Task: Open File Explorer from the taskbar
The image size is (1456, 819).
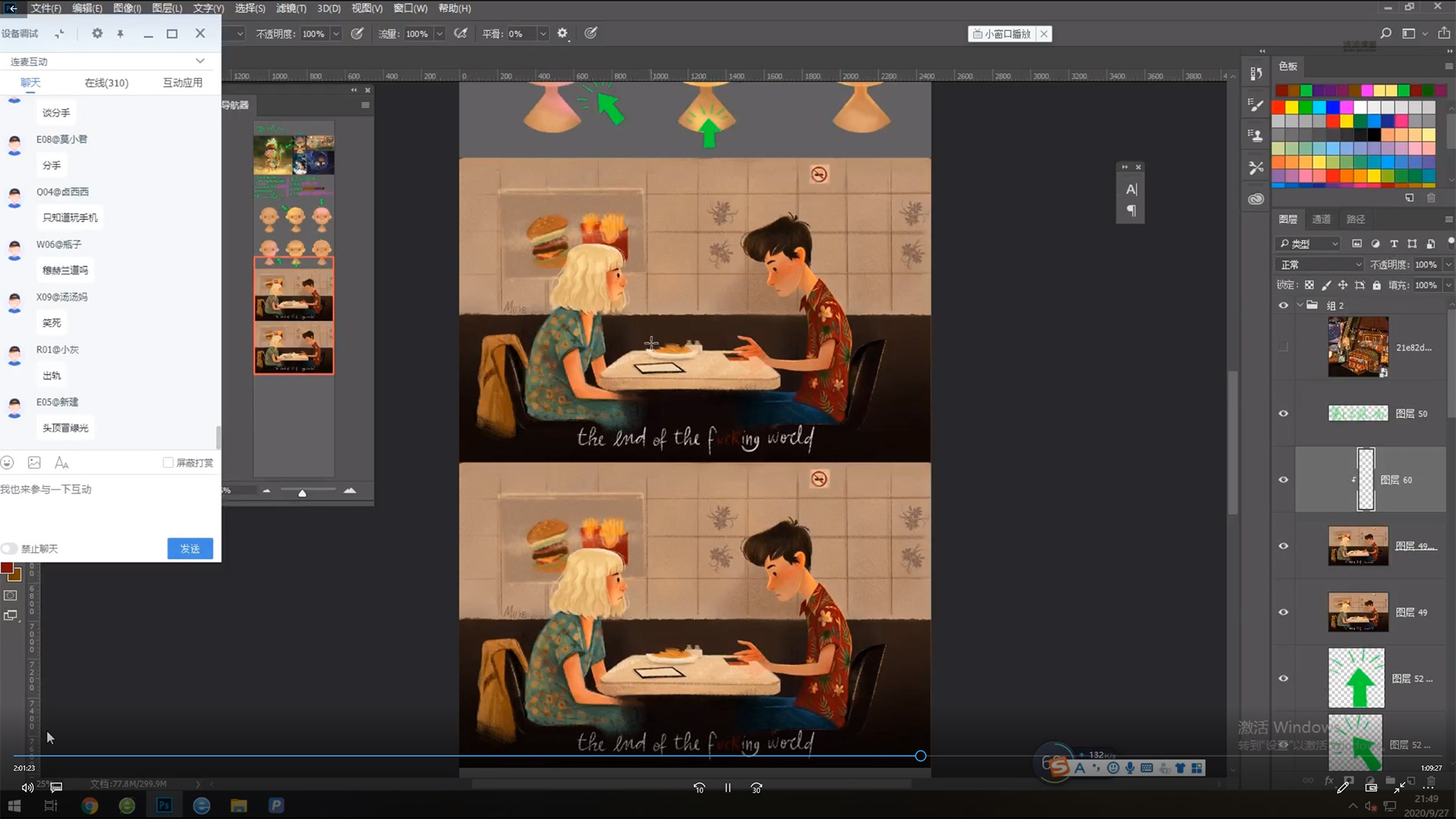Action: [239, 805]
